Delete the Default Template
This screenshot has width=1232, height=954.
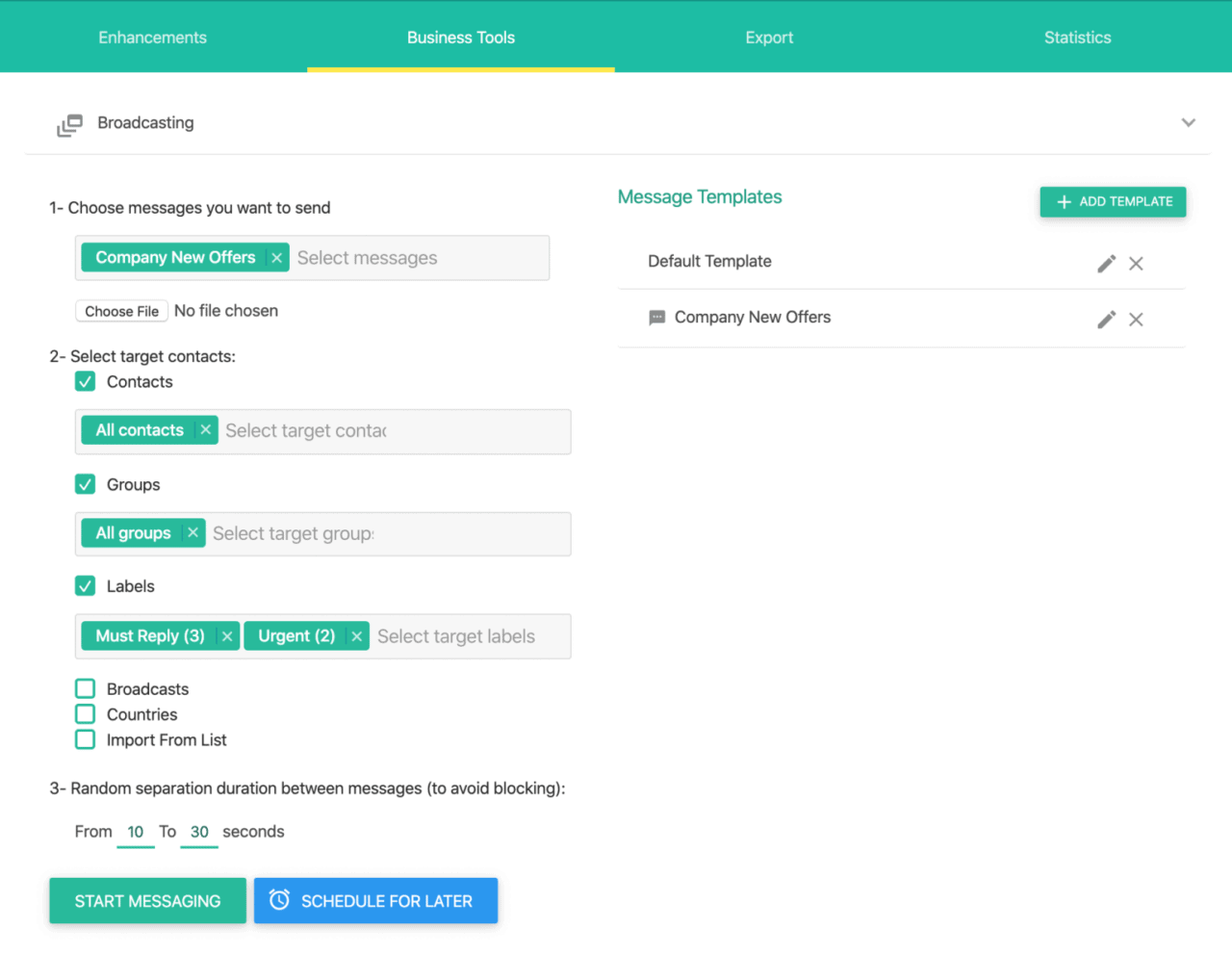coord(1136,264)
